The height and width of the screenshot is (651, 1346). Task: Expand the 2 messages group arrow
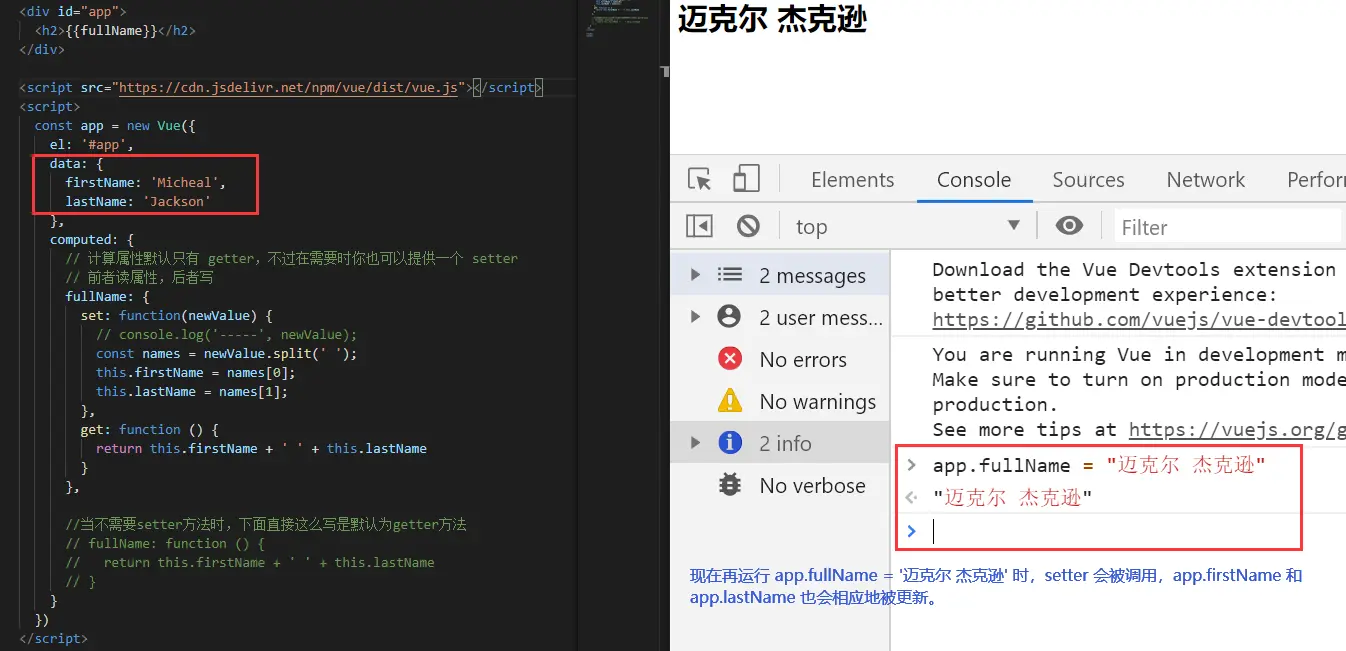tap(695, 275)
